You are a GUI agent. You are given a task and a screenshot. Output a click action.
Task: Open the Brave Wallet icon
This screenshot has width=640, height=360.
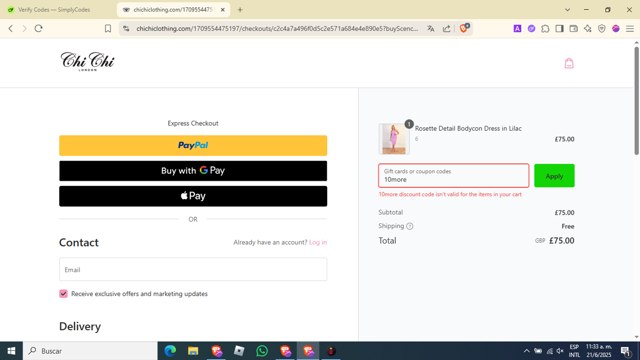[573, 29]
